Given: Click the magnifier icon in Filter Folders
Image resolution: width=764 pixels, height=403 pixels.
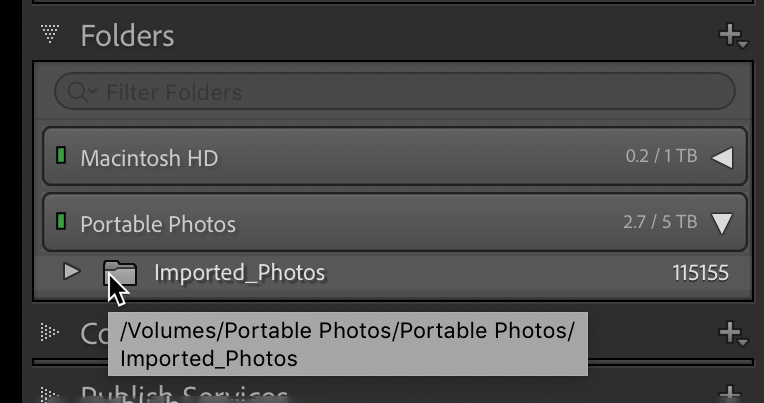Looking at the screenshot, I should [x=79, y=93].
